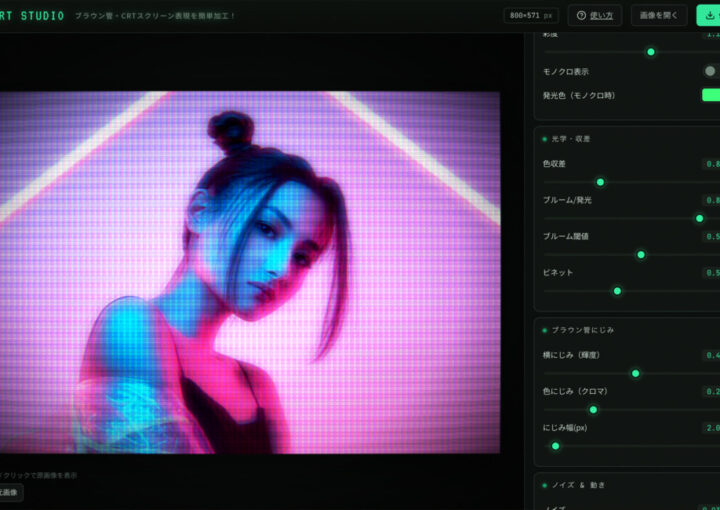Open the 発光色 green color swatch
Screen dimensions: 720x510
pyautogui.click(x=711, y=95)
